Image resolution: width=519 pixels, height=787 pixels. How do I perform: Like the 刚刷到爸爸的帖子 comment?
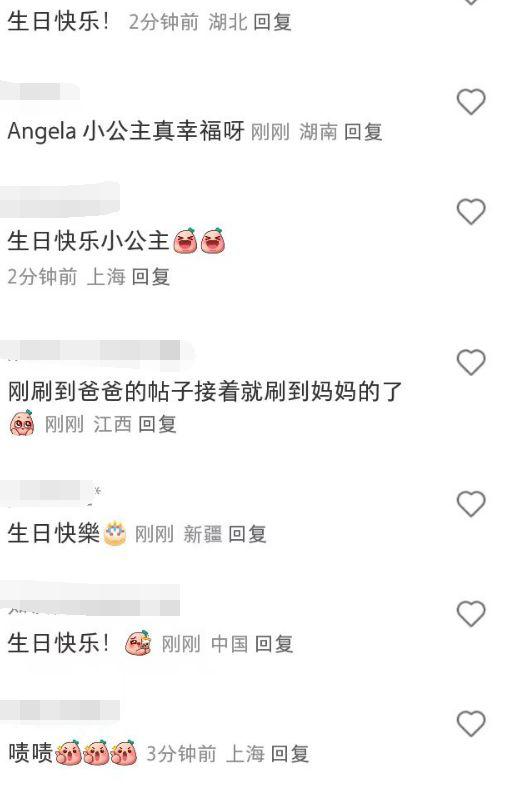coord(471,362)
